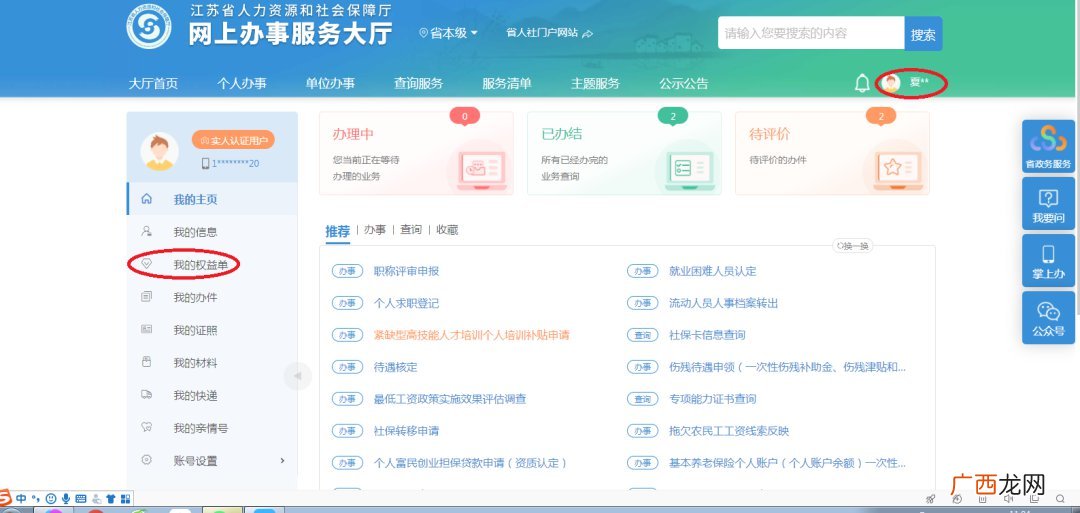Open 最低工资政策实施效果评估调查 link
1080x513 pixels.
pos(450,399)
